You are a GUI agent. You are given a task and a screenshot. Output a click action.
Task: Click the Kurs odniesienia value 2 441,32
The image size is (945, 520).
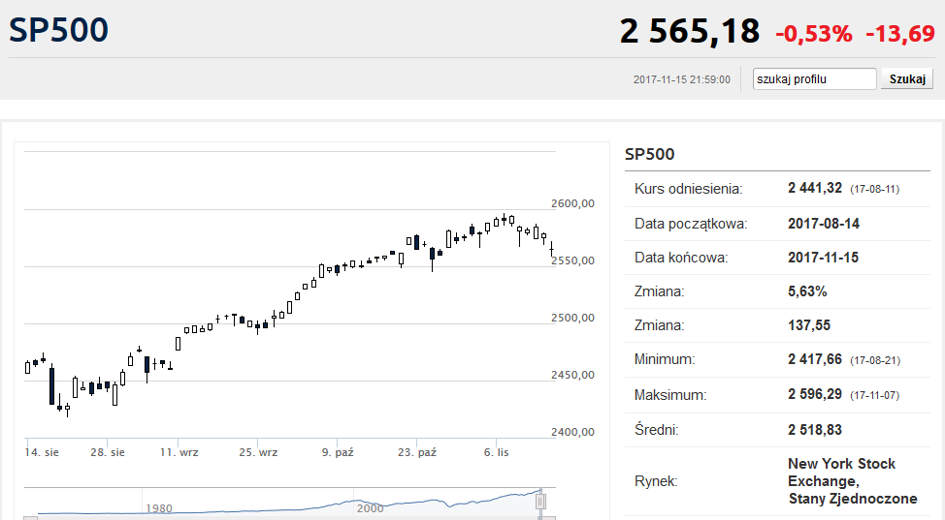tap(815, 188)
